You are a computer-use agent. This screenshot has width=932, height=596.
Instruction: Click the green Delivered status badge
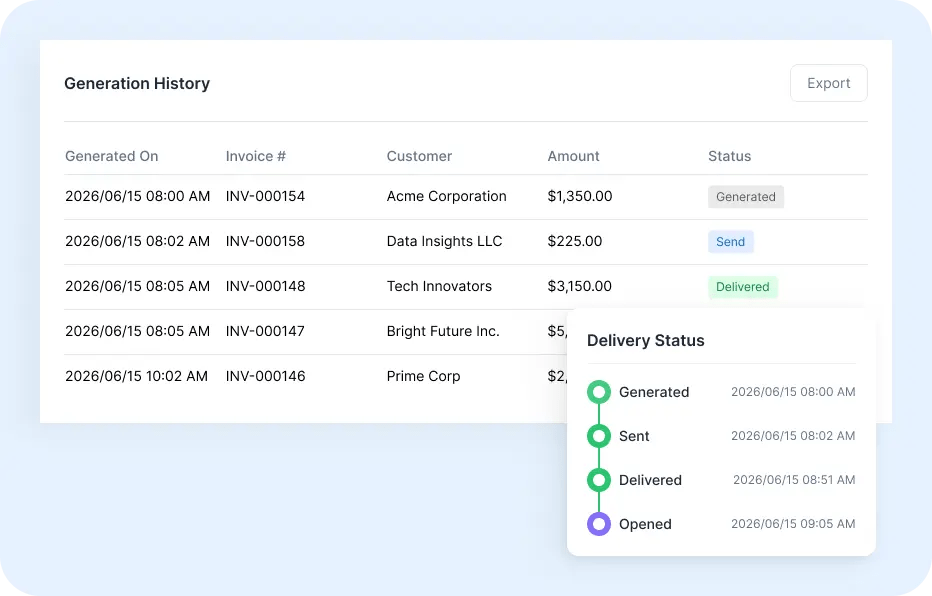(x=742, y=287)
